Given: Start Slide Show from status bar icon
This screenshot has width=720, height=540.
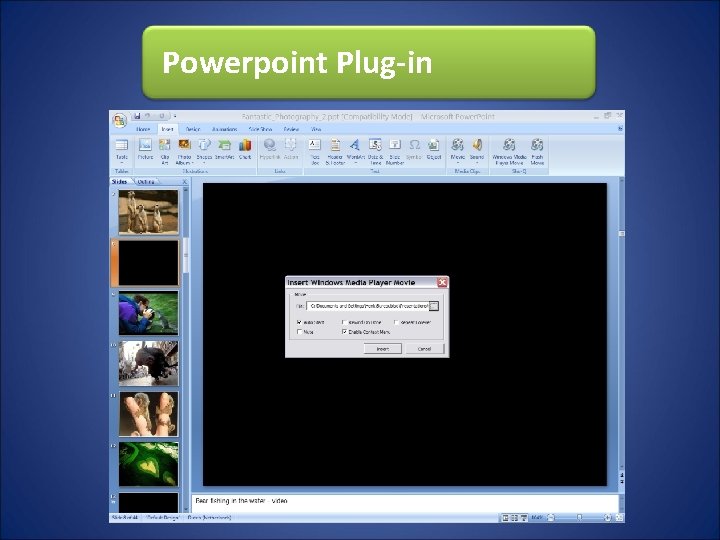Looking at the screenshot, I should (523, 518).
